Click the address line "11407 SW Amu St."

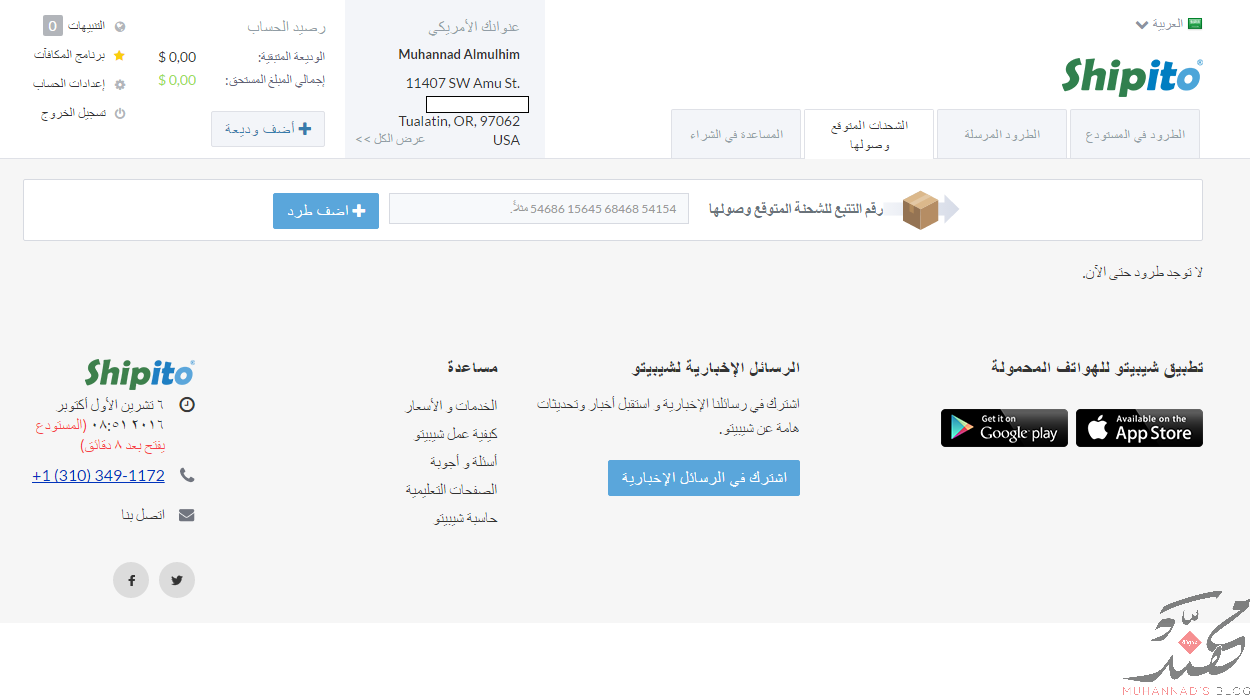click(x=463, y=83)
